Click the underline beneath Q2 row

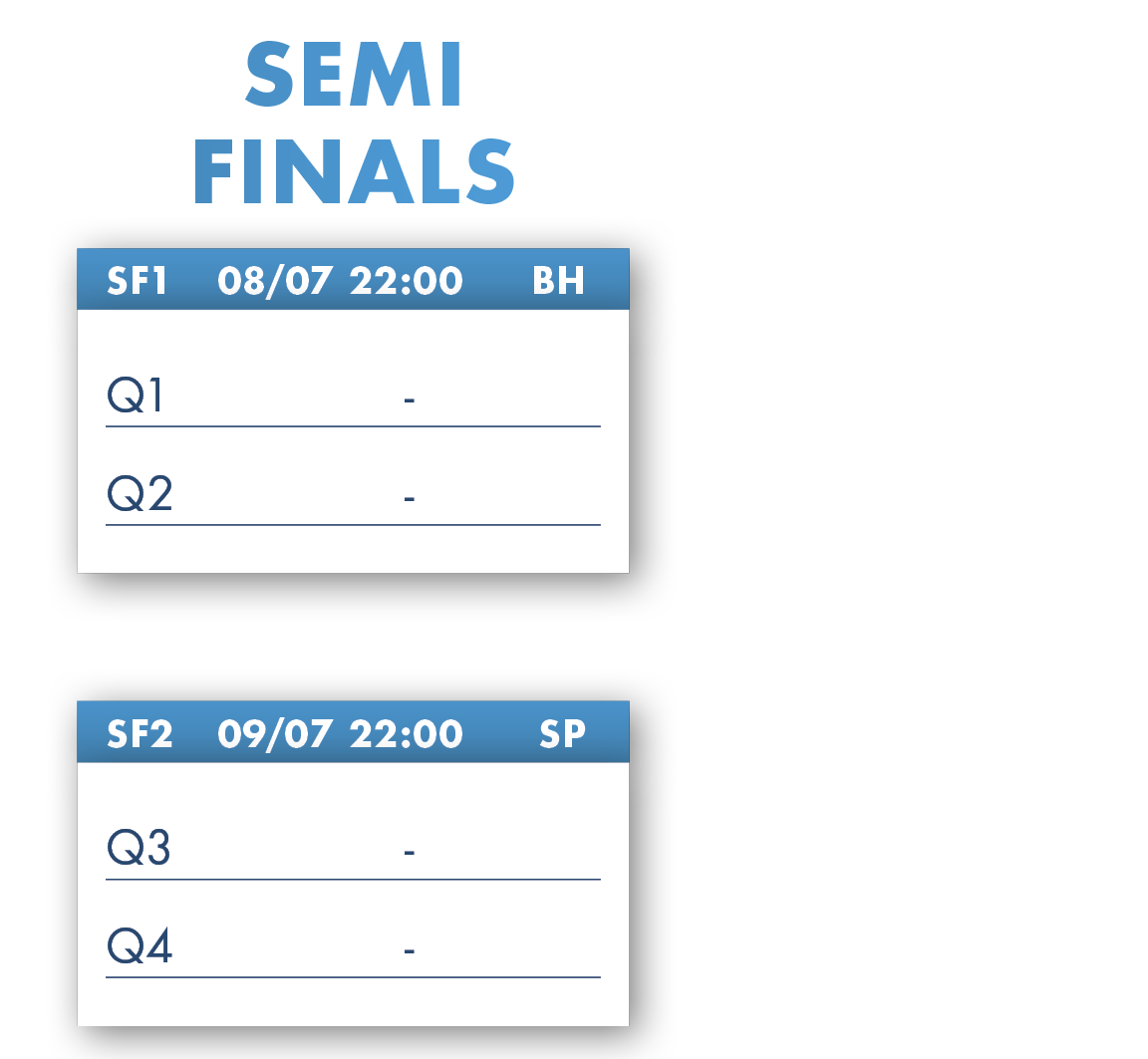coord(353,525)
